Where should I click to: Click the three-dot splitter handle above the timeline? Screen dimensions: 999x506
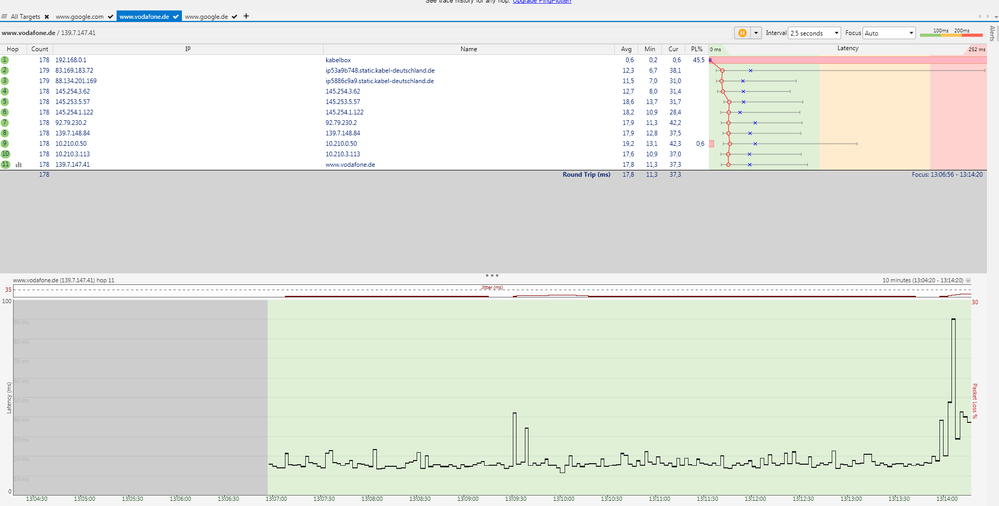[492, 275]
